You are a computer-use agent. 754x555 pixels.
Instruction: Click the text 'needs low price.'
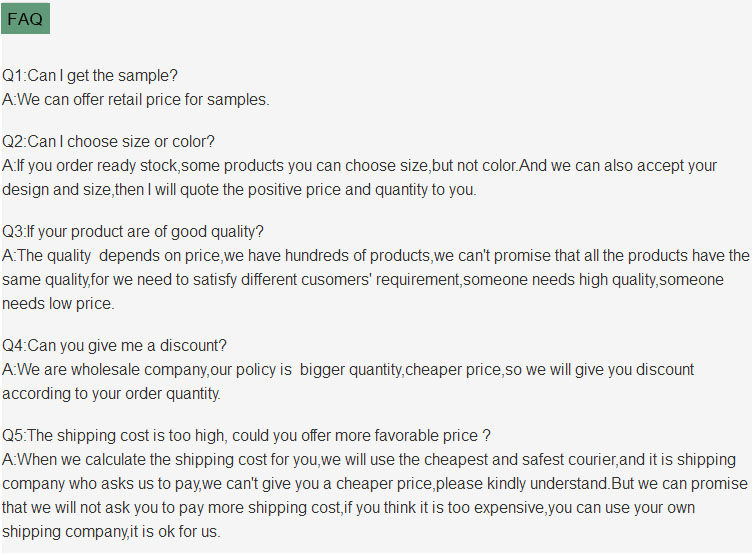point(58,303)
